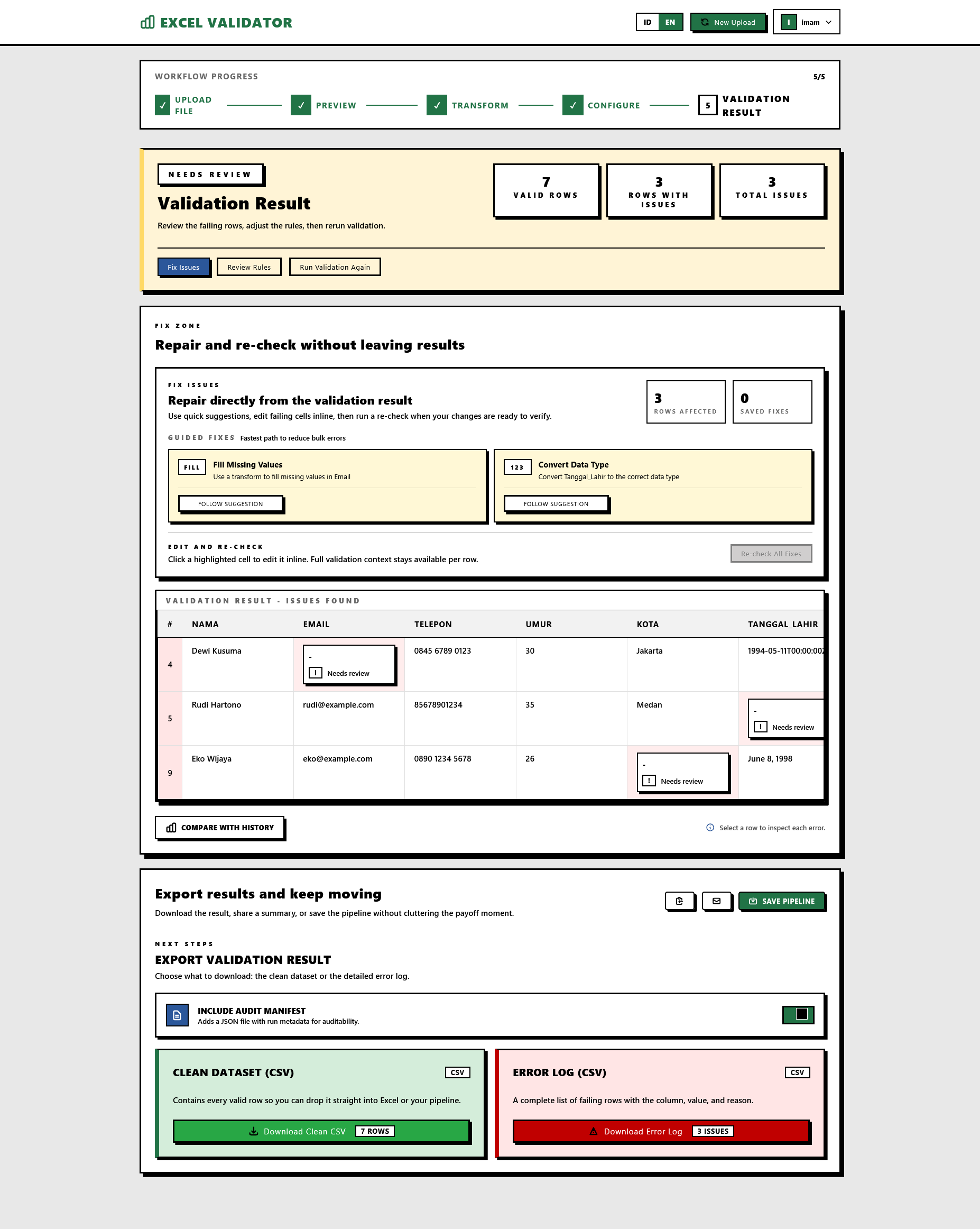Screen dimensions: 980x1229
Task: Click the Transform step label
Action: click(x=480, y=105)
